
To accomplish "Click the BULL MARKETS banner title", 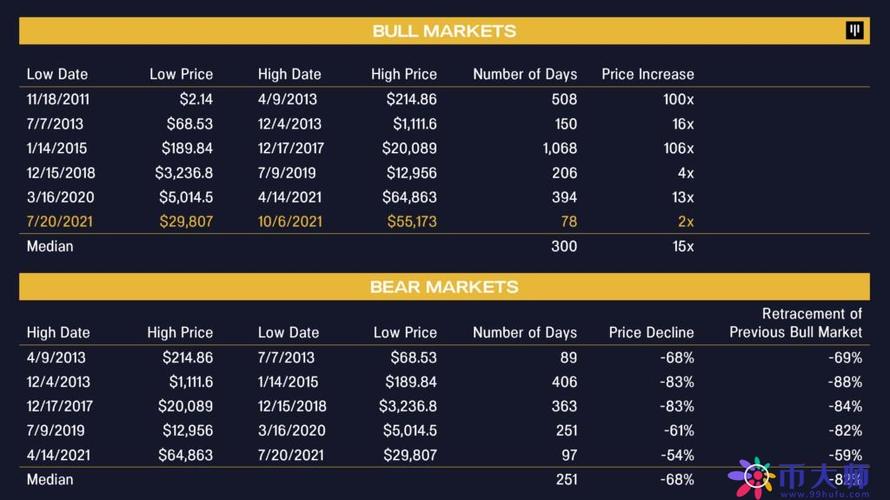I will tap(444, 31).
